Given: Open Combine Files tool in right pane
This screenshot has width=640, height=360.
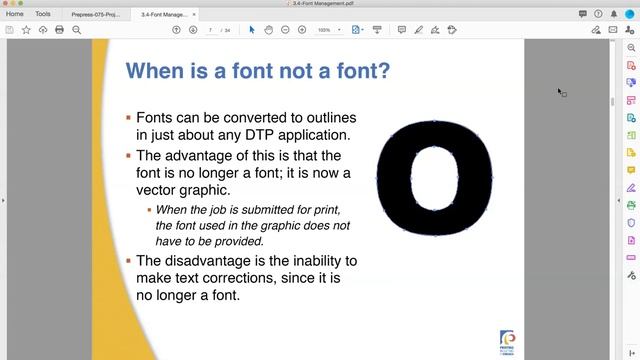Looking at the screenshot, I should (631, 83).
